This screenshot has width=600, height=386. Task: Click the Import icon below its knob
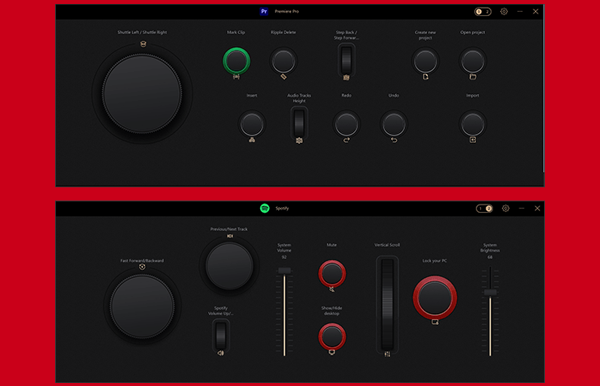click(473, 140)
